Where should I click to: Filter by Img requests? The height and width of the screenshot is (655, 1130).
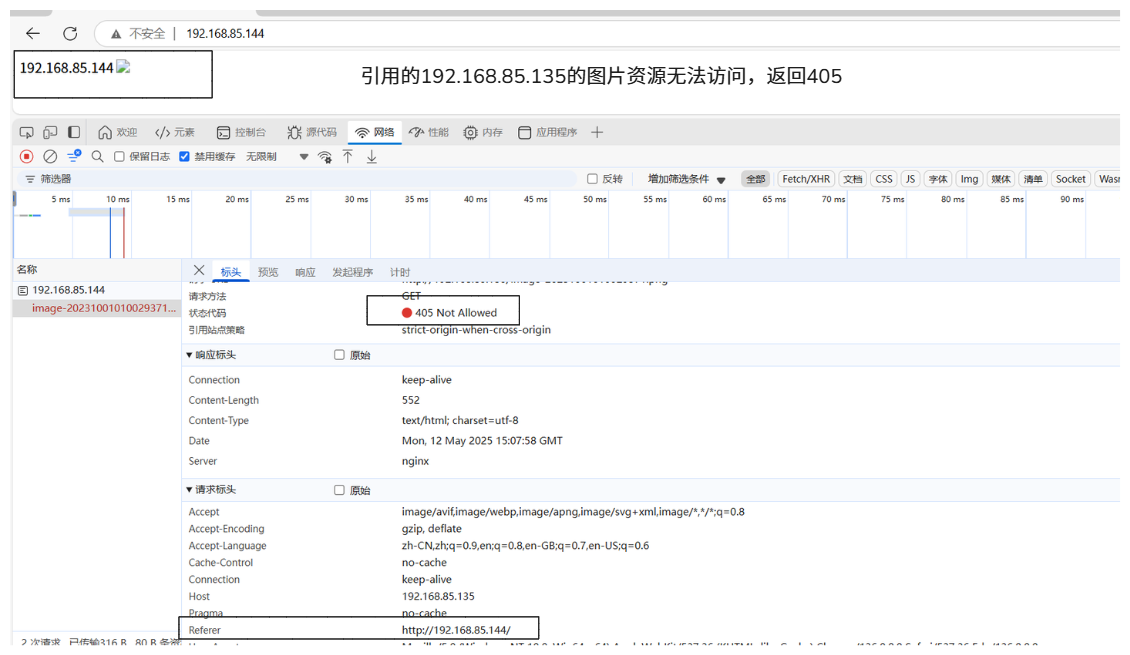coord(969,179)
